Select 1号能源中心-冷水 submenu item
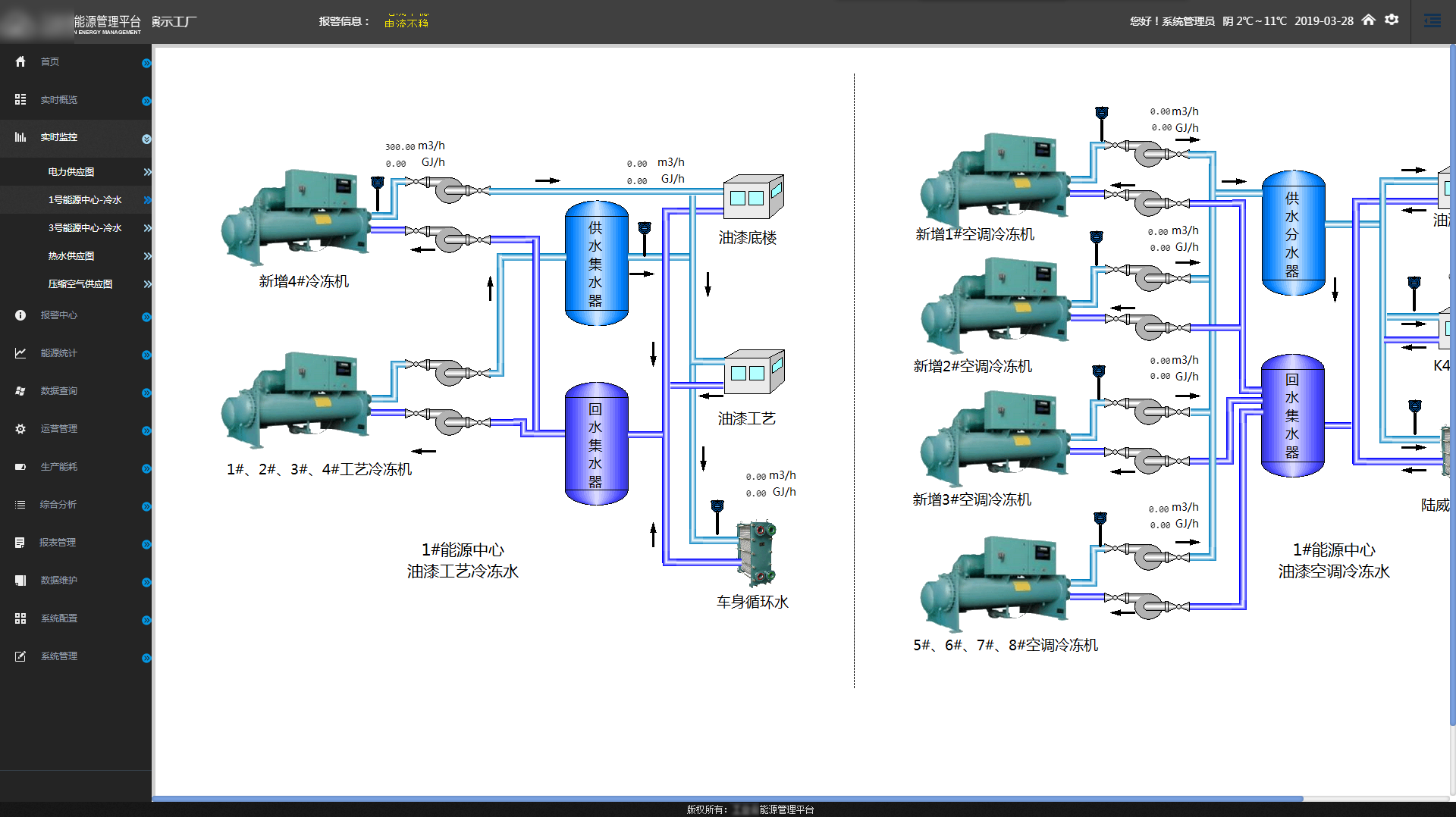Image resolution: width=1456 pixels, height=817 pixels. (76, 200)
